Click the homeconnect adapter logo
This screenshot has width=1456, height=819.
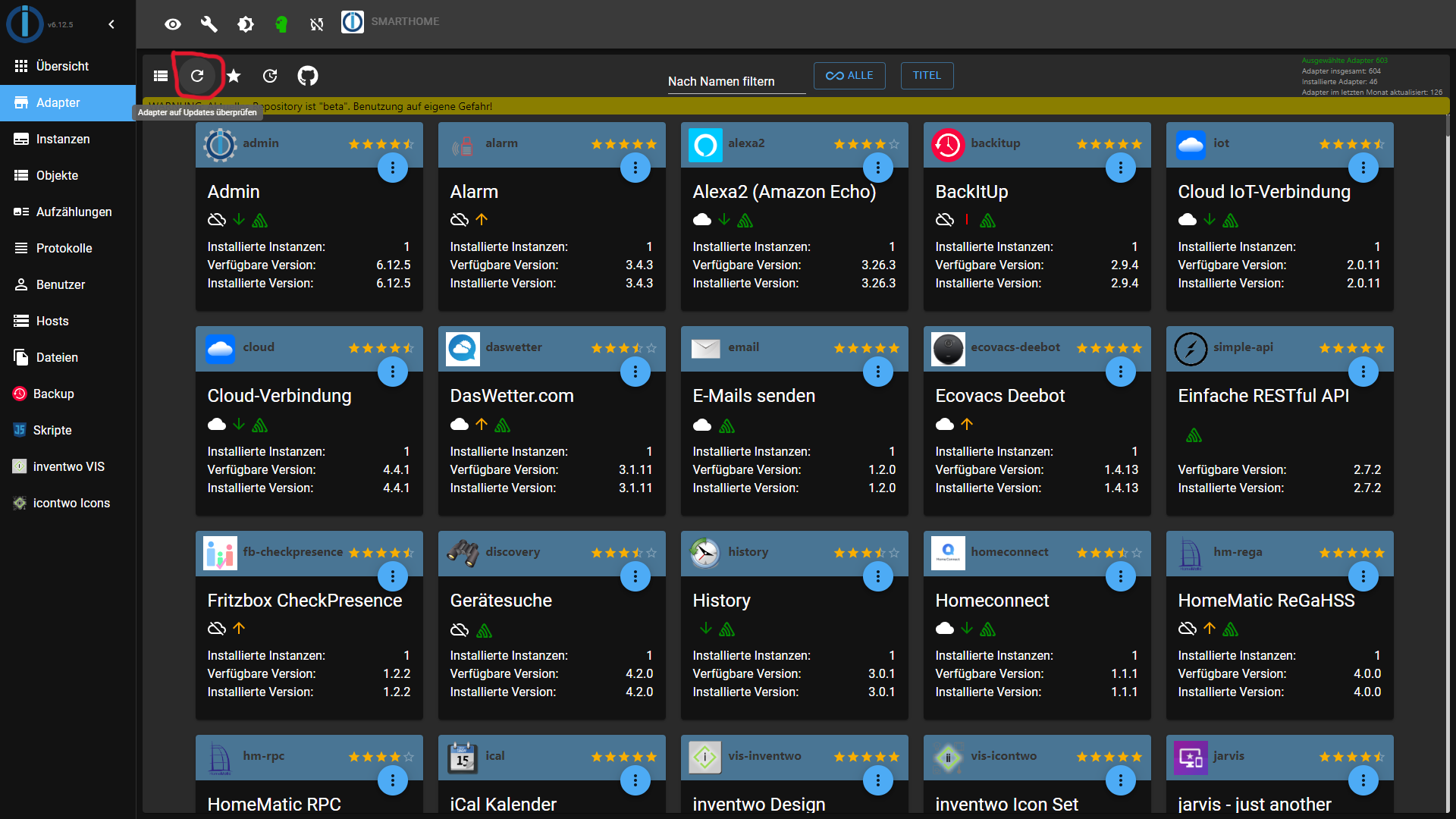pos(948,554)
